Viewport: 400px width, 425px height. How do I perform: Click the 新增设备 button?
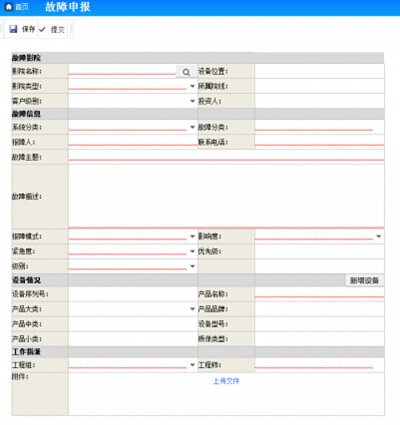click(x=364, y=280)
